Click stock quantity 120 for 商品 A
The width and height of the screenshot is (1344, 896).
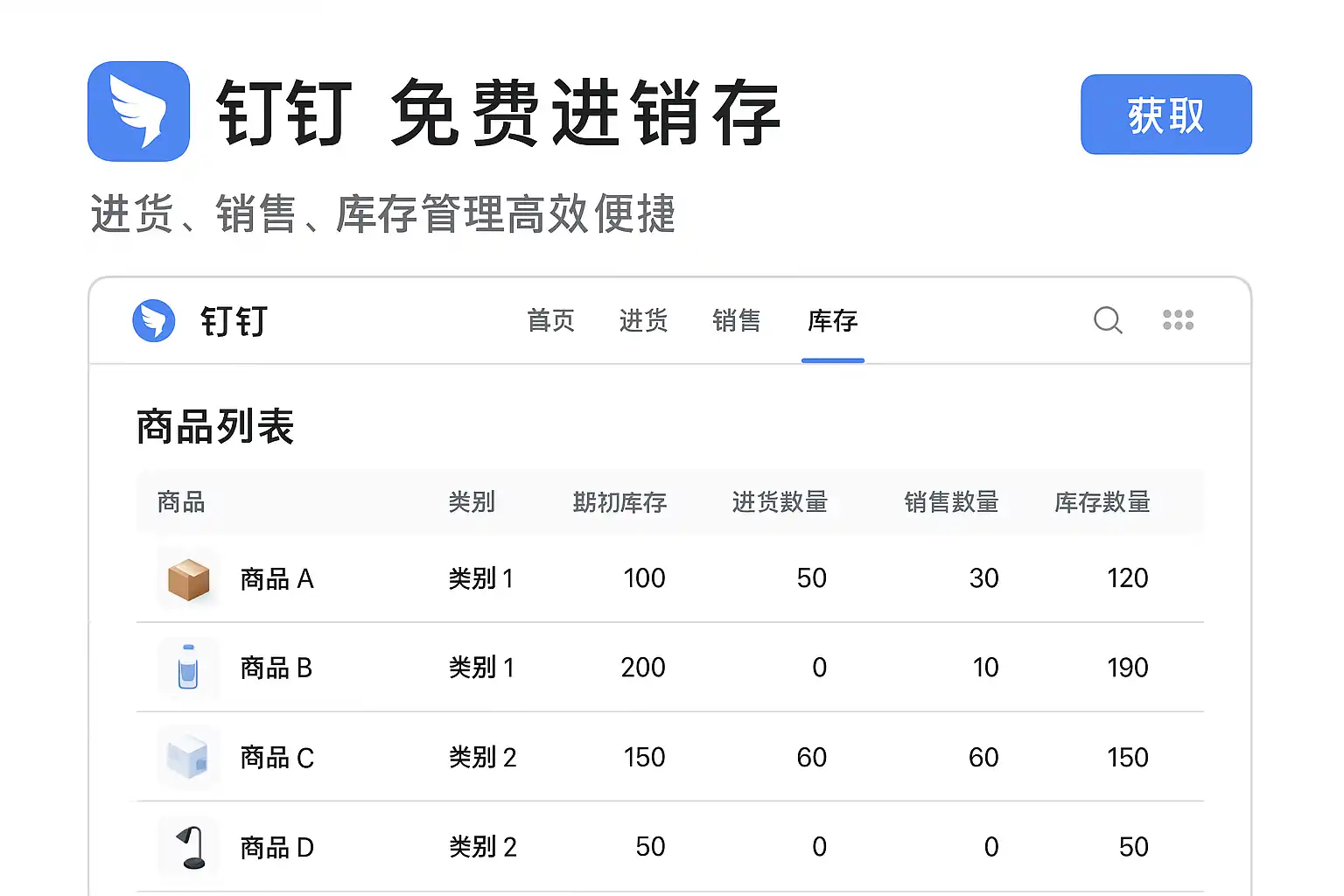(x=1127, y=578)
